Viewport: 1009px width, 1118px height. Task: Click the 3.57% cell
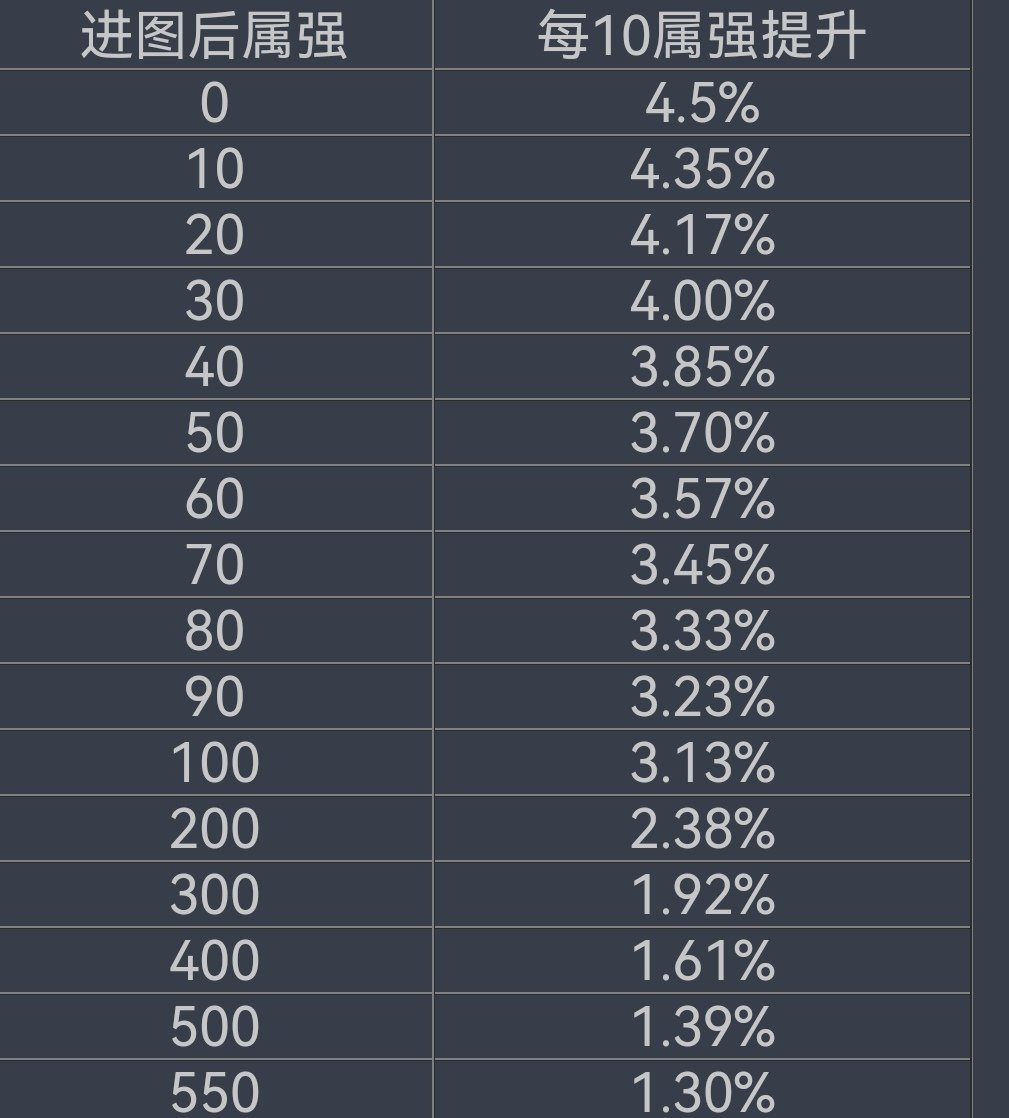pos(701,499)
